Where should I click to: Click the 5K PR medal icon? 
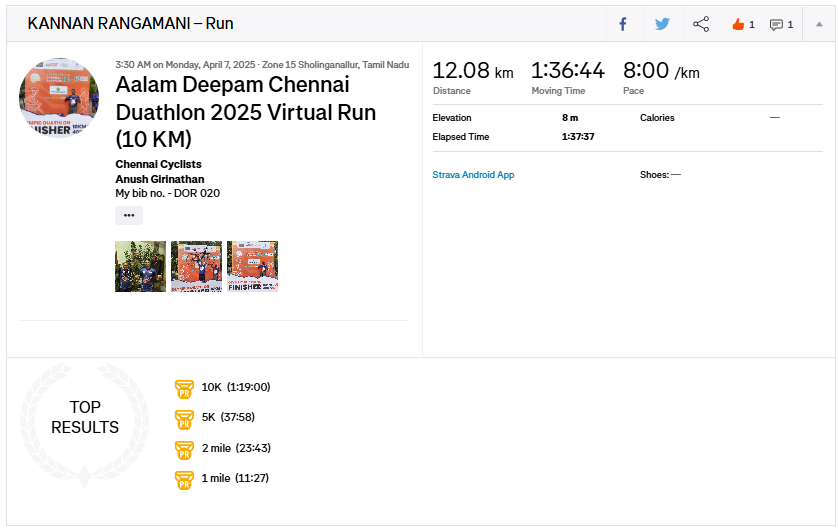[x=184, y=418]
